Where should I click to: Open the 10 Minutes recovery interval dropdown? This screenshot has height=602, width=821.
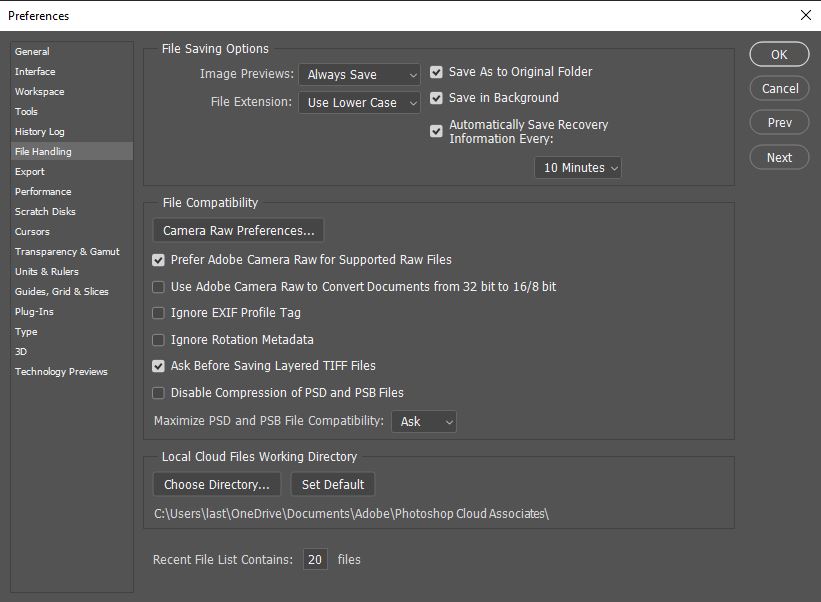578,168
